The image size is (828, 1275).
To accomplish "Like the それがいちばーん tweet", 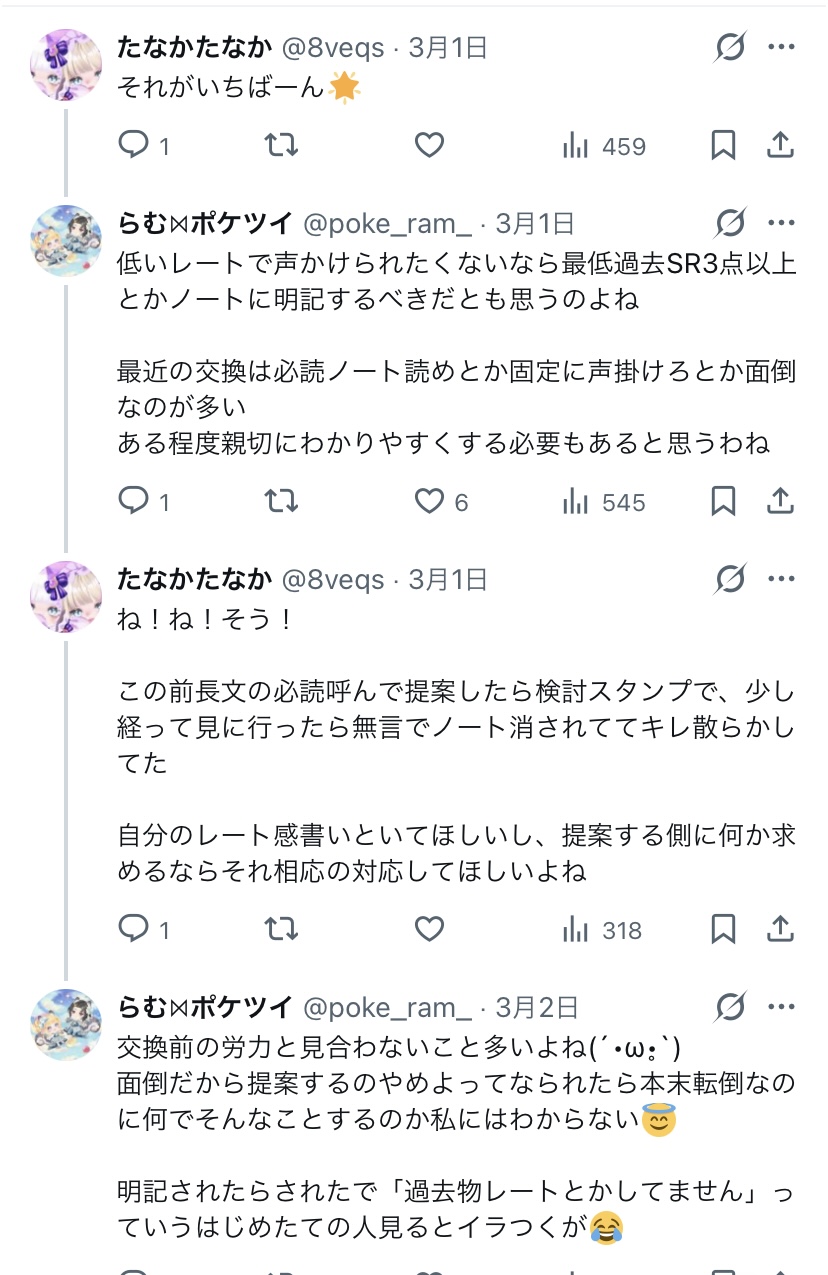I will [429, 146].
